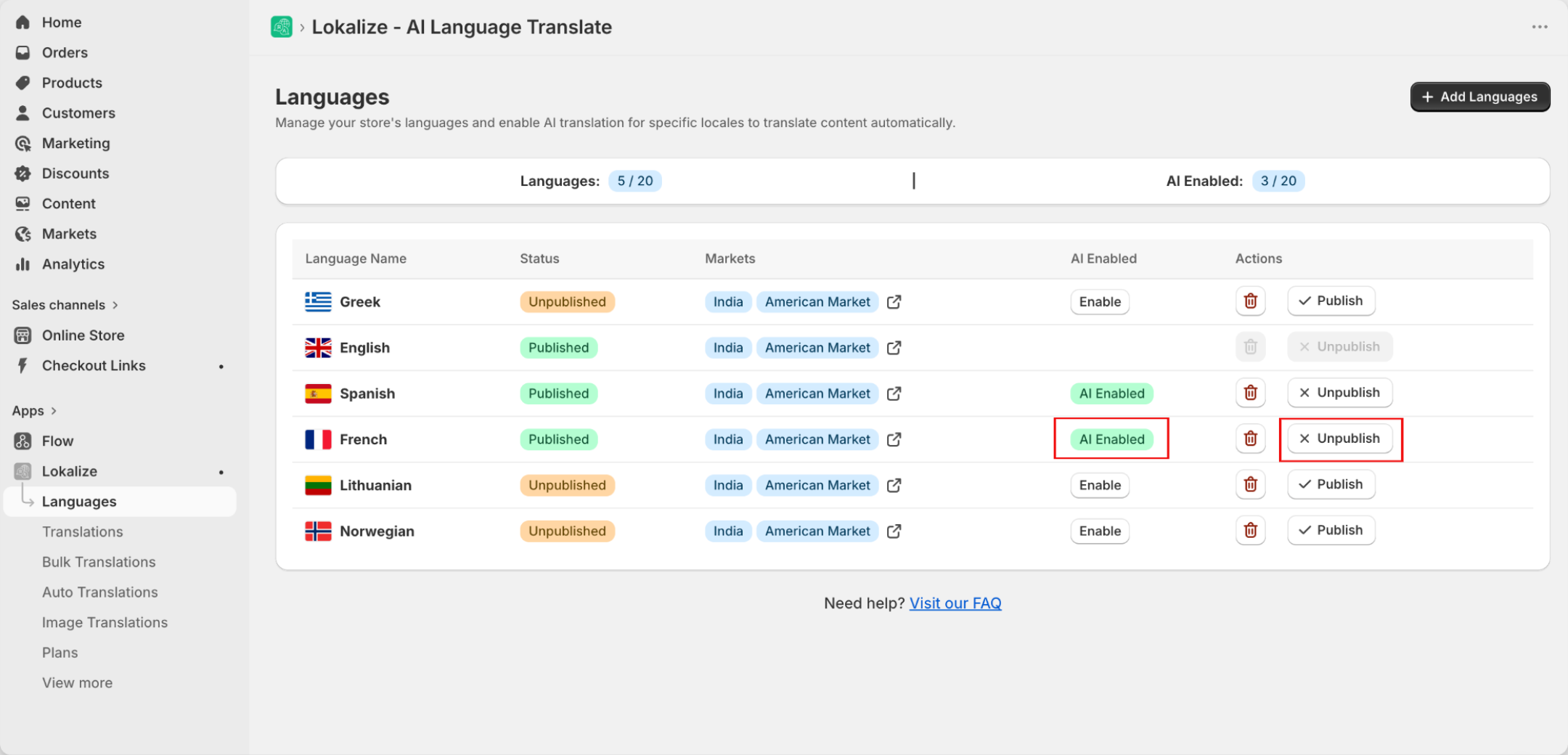
Task: Go to Auto Translations
Action: pos(99,592)
